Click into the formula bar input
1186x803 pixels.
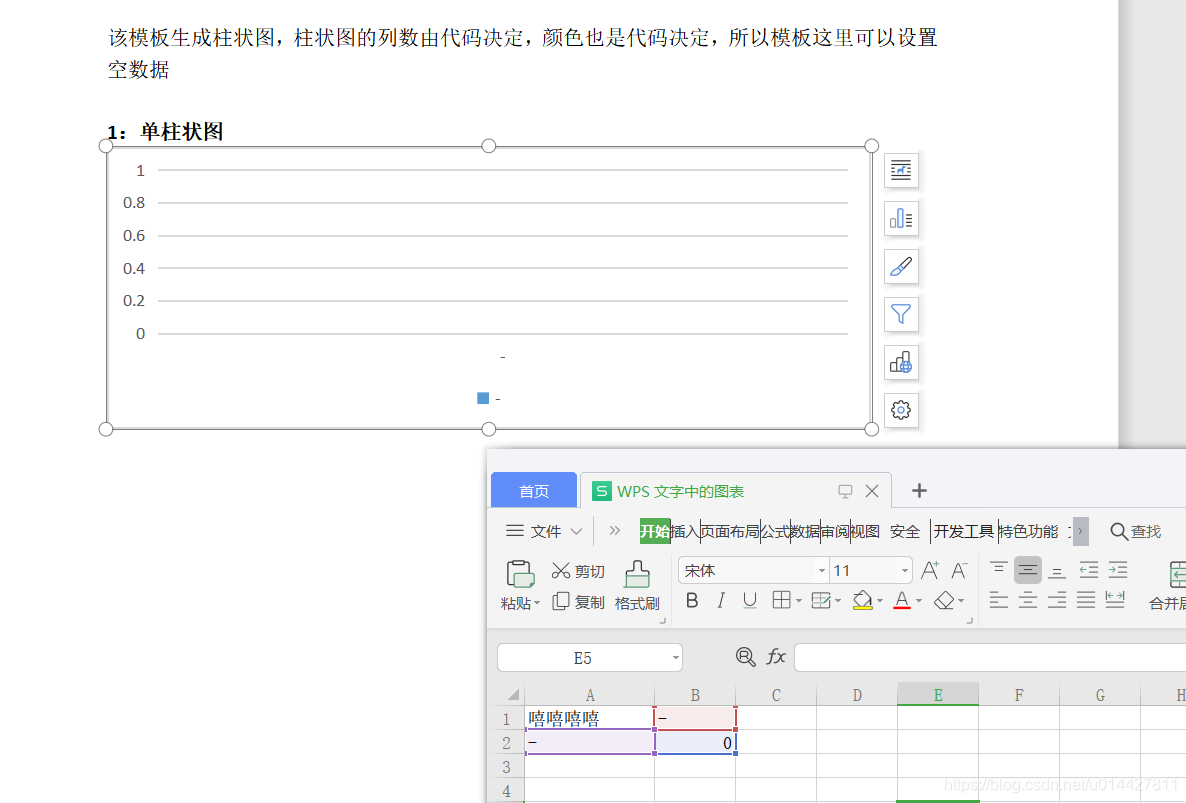(x=990, y=658)
